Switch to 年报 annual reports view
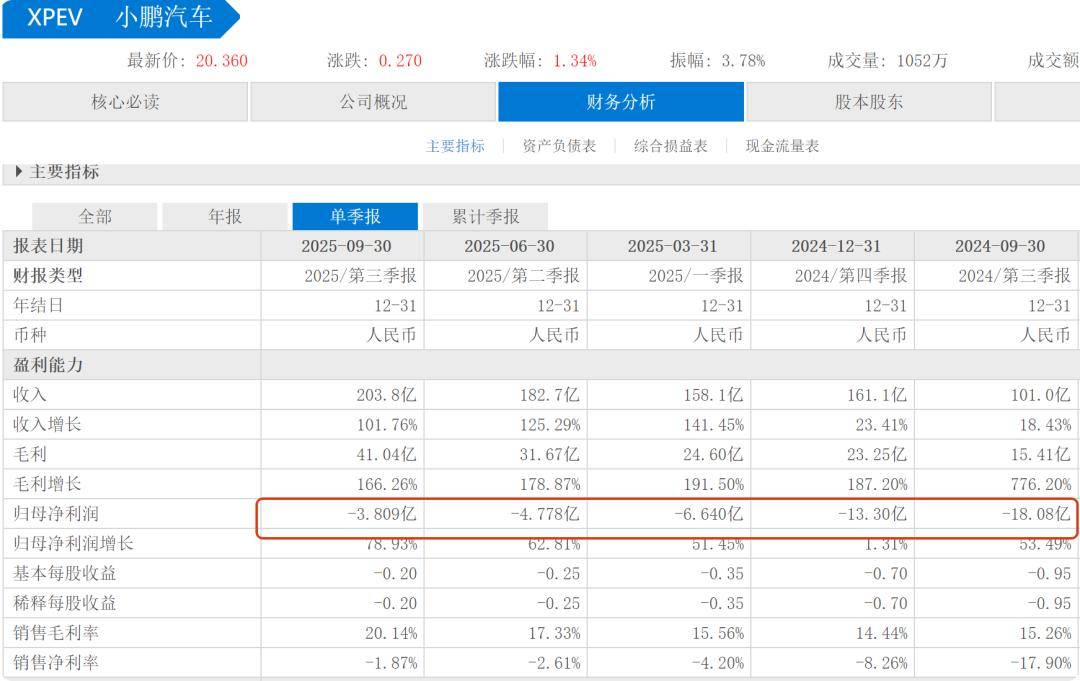Screen dimensions: 1080x681 tap(224, 216)
